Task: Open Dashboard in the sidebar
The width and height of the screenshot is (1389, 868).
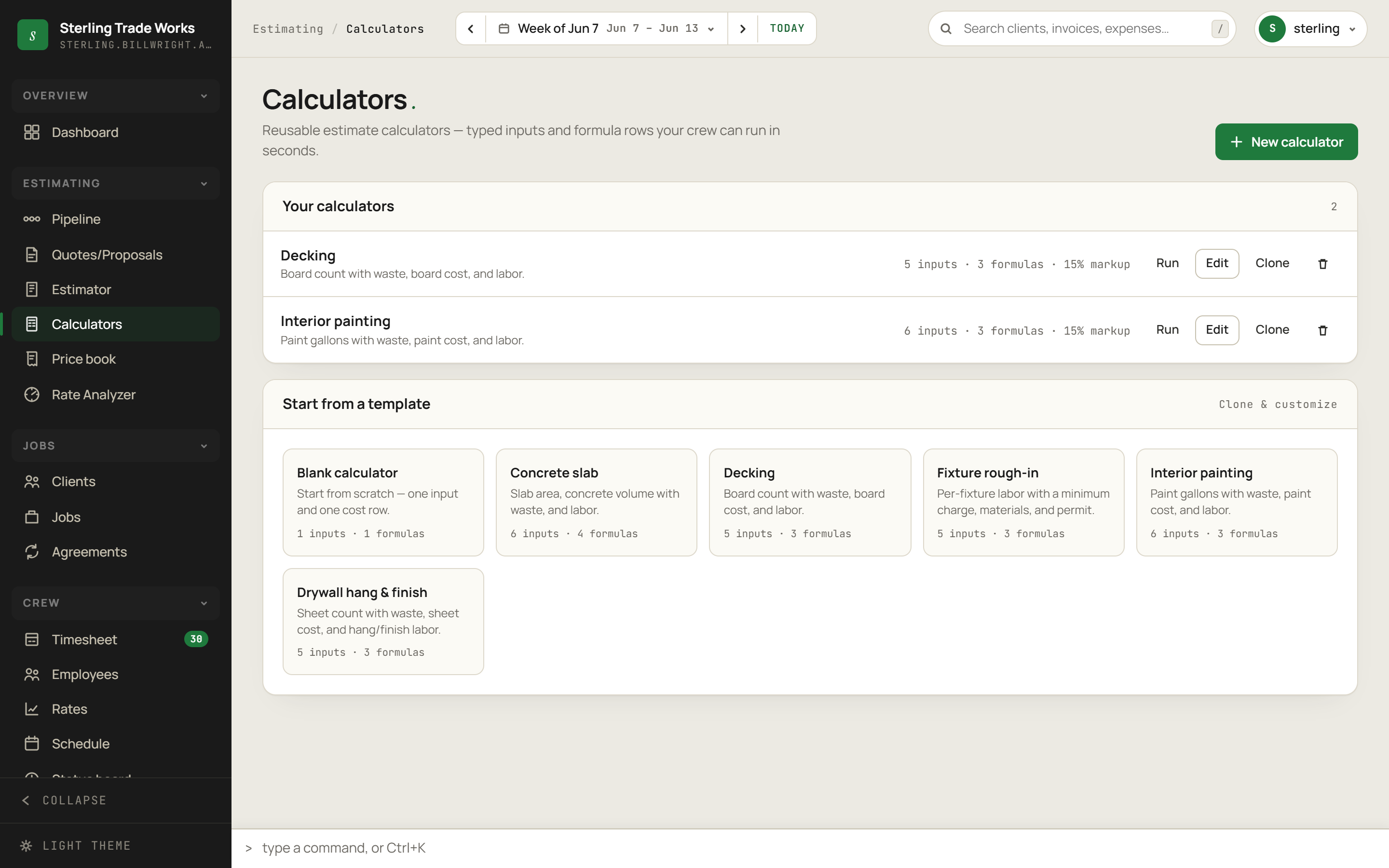Action: point(116,133)
